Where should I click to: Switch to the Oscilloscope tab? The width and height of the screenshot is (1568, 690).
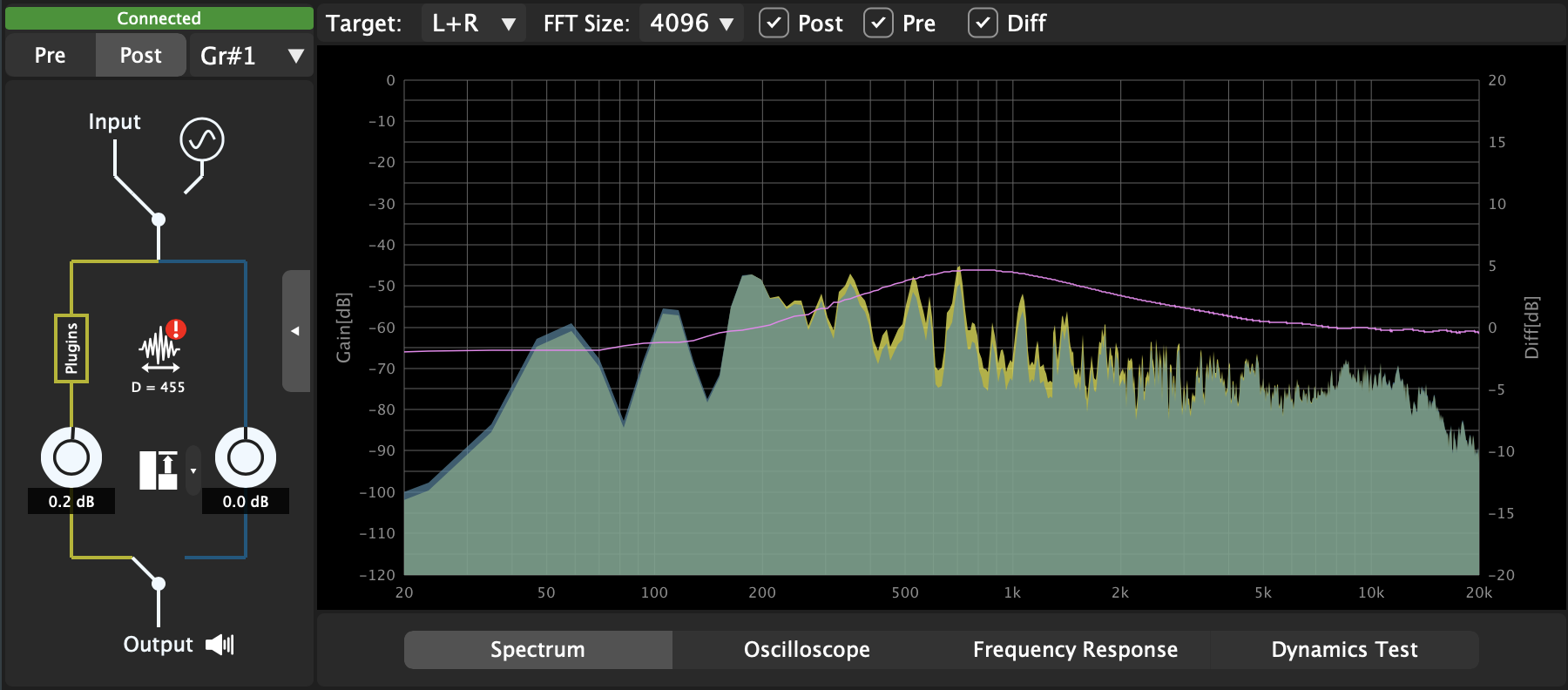807,650
